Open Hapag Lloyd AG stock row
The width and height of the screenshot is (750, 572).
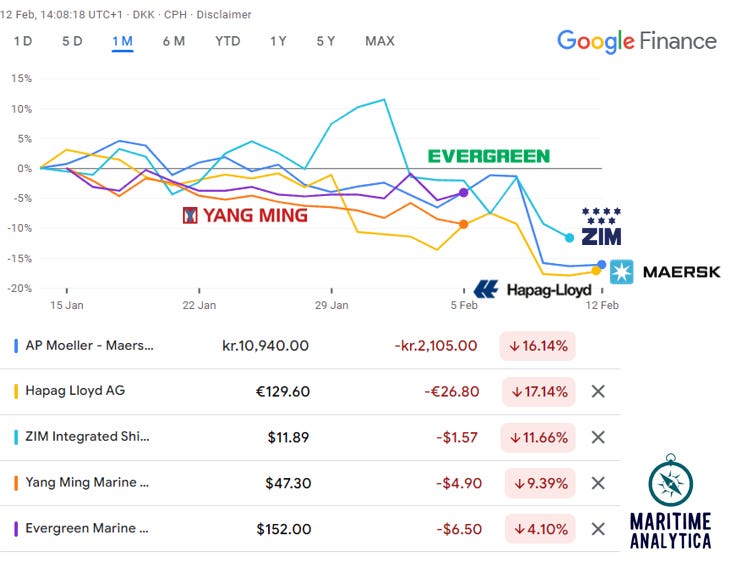pyautogui.click(x=310, y=392)
